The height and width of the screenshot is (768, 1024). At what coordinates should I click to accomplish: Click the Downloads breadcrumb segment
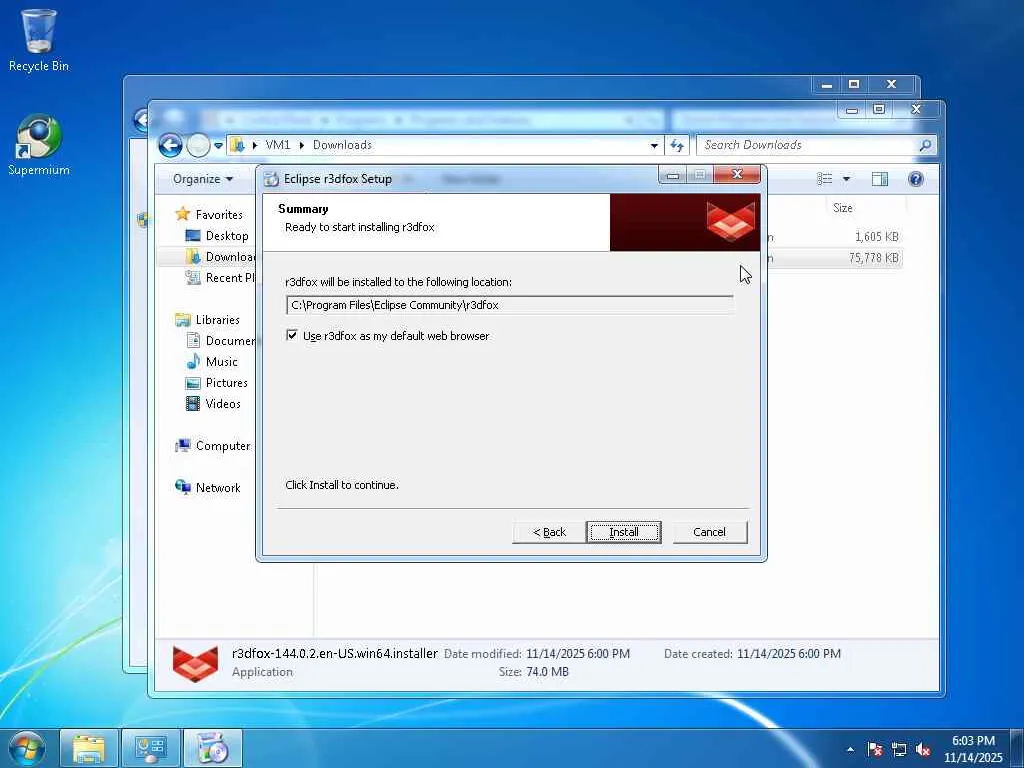(342, 145)
